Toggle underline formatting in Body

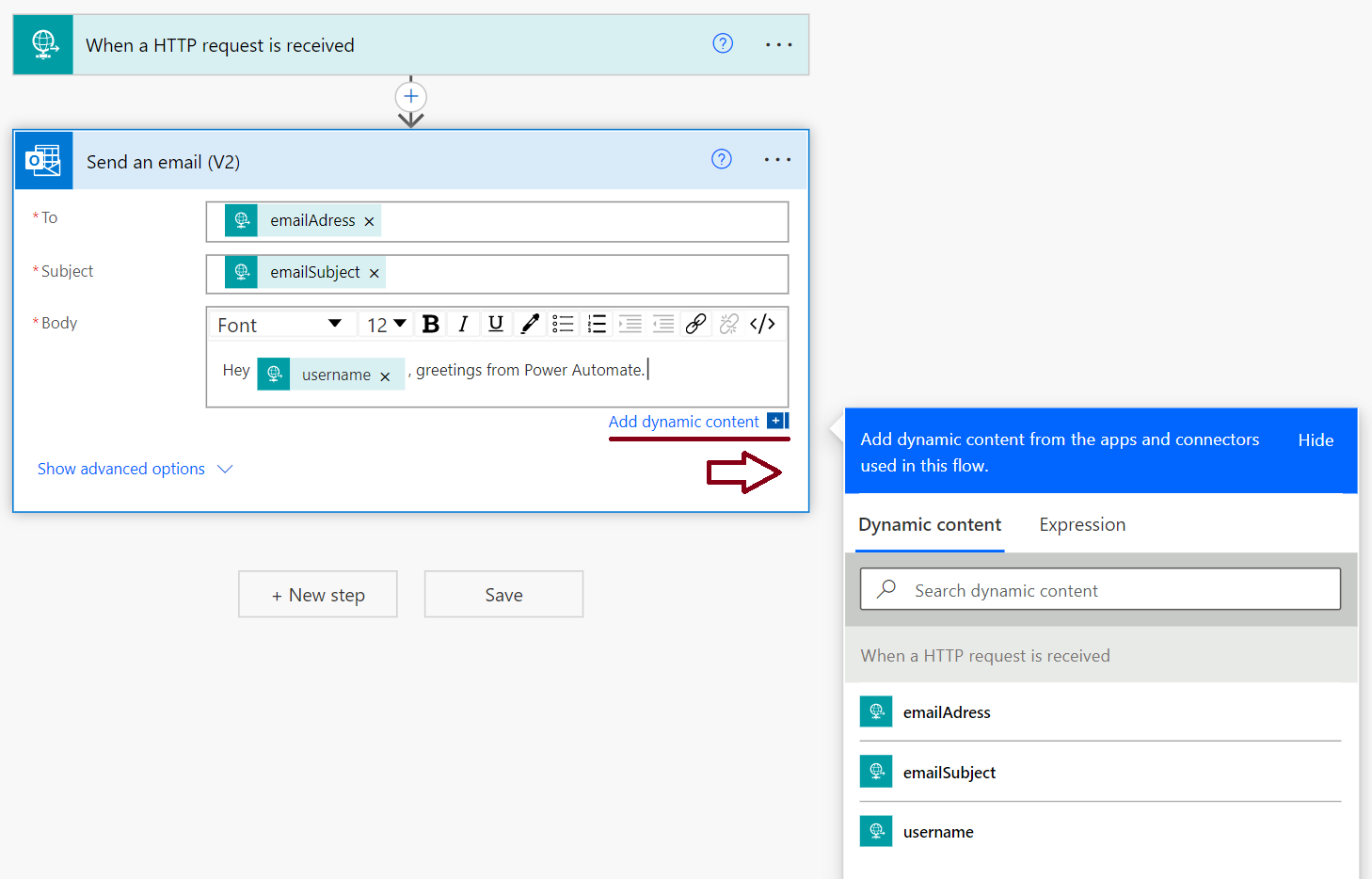pyautogui.click(x=496, y=324)
